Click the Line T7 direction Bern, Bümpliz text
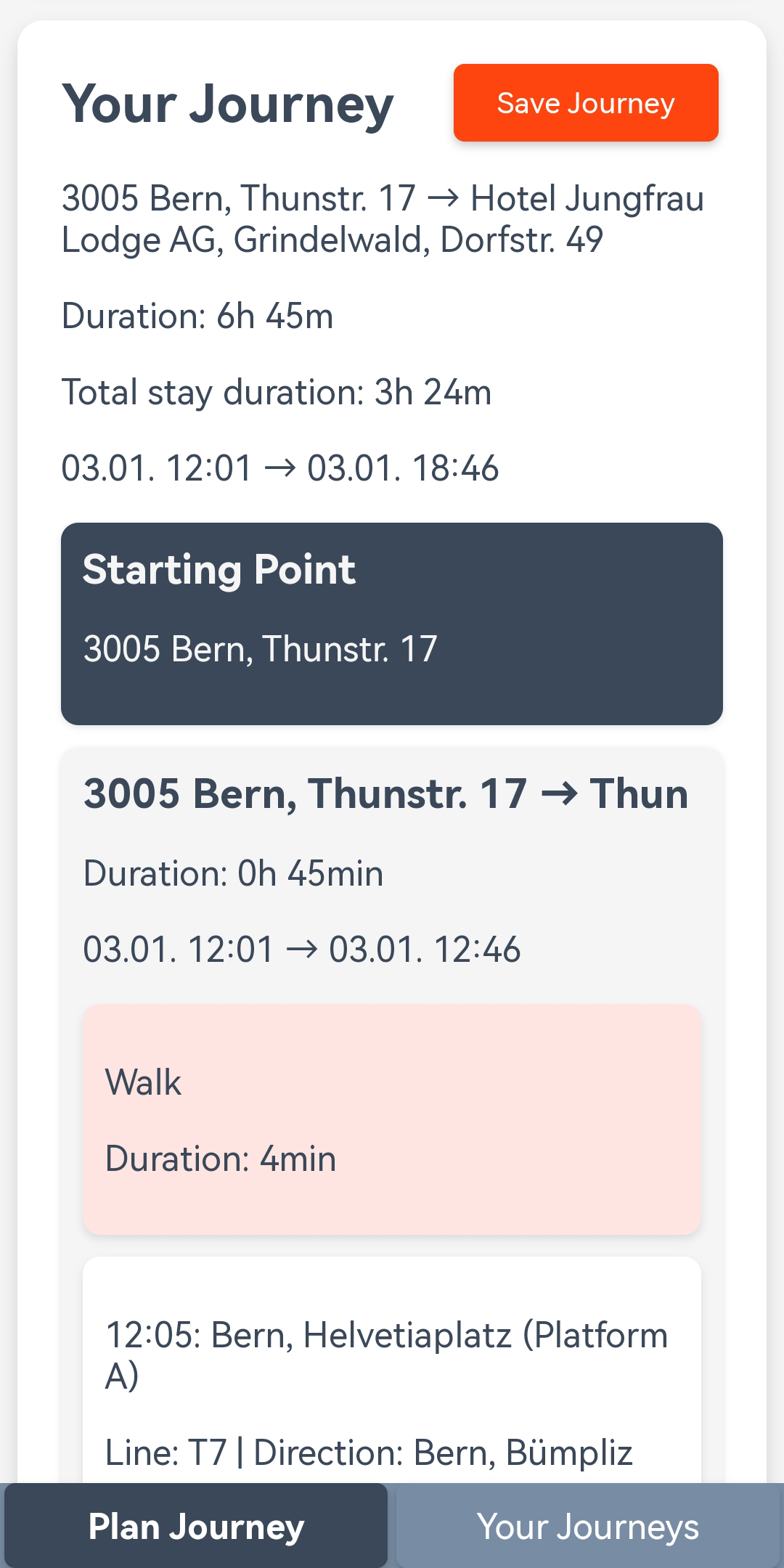 click(369, 1452)
